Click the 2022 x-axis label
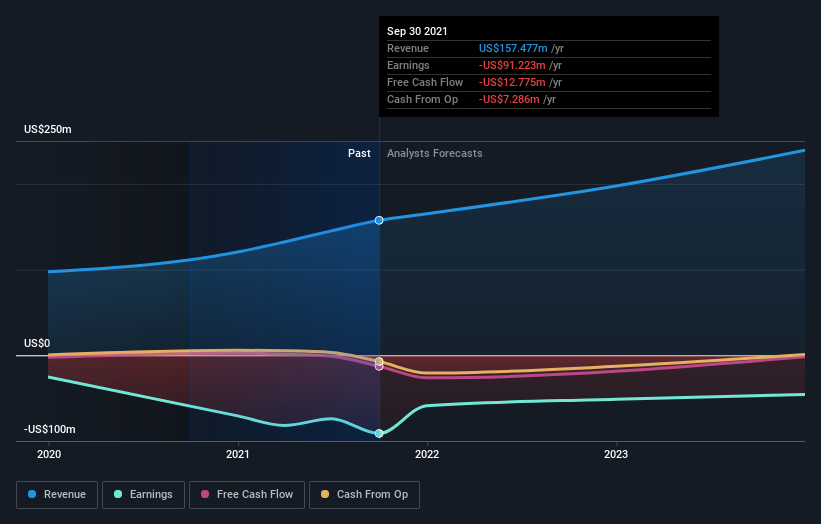This screenshot has width=821, height=524. pyautogui.click(x=427, y=454)
